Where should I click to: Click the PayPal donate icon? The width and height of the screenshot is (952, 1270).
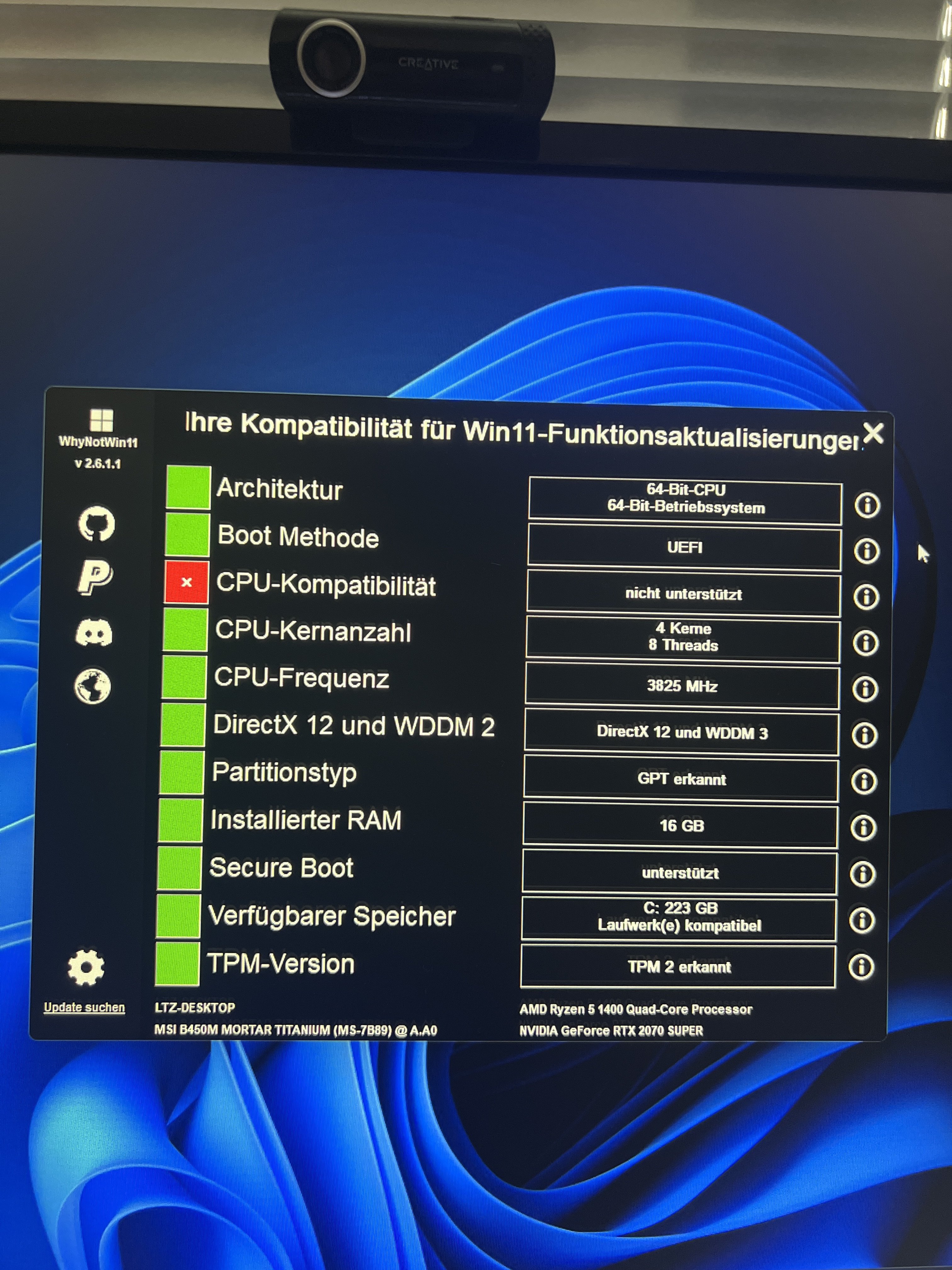[x=95, y=577]
